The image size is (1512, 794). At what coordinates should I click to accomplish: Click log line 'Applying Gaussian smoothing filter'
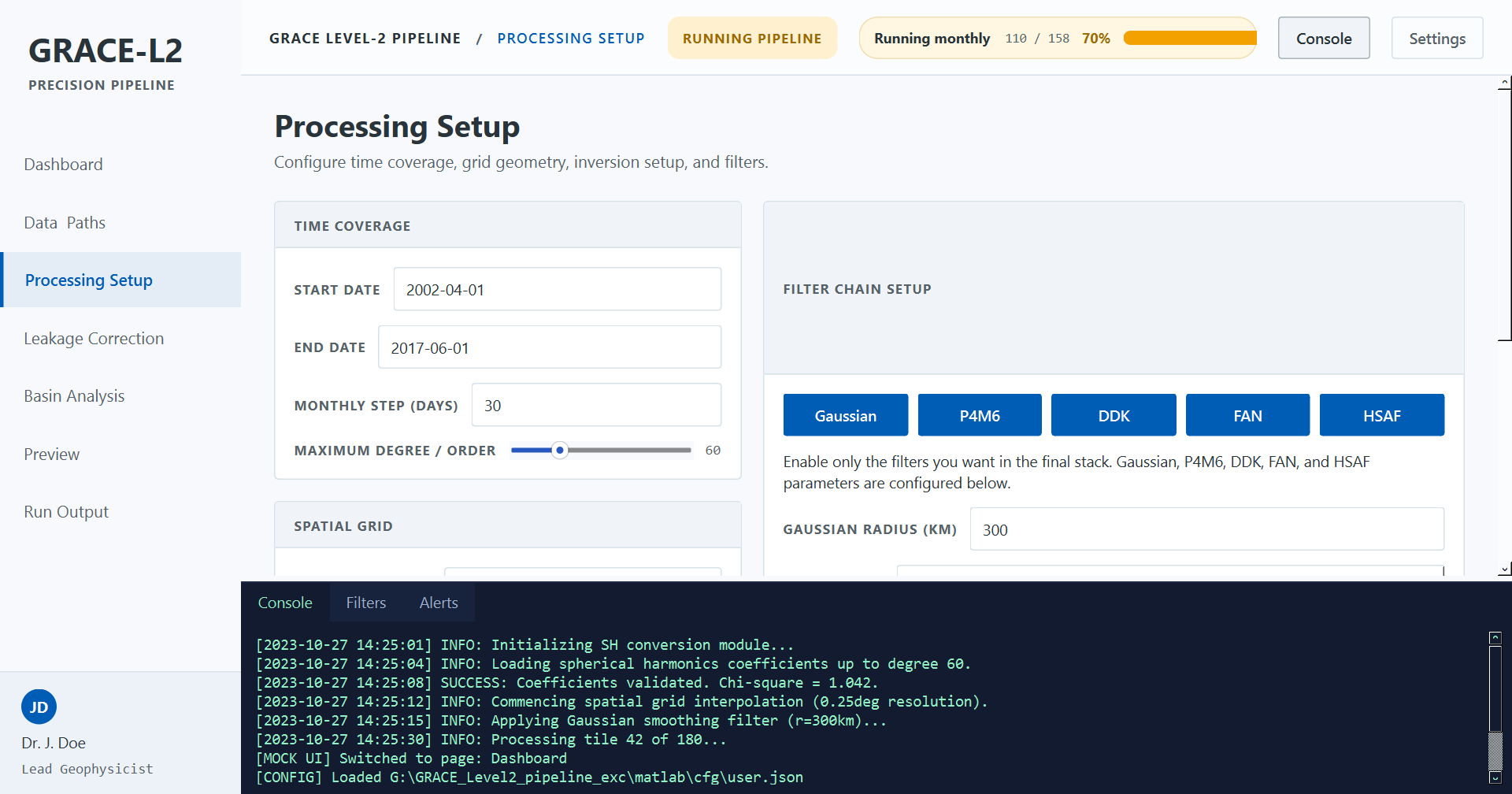[x=571, y=721]
